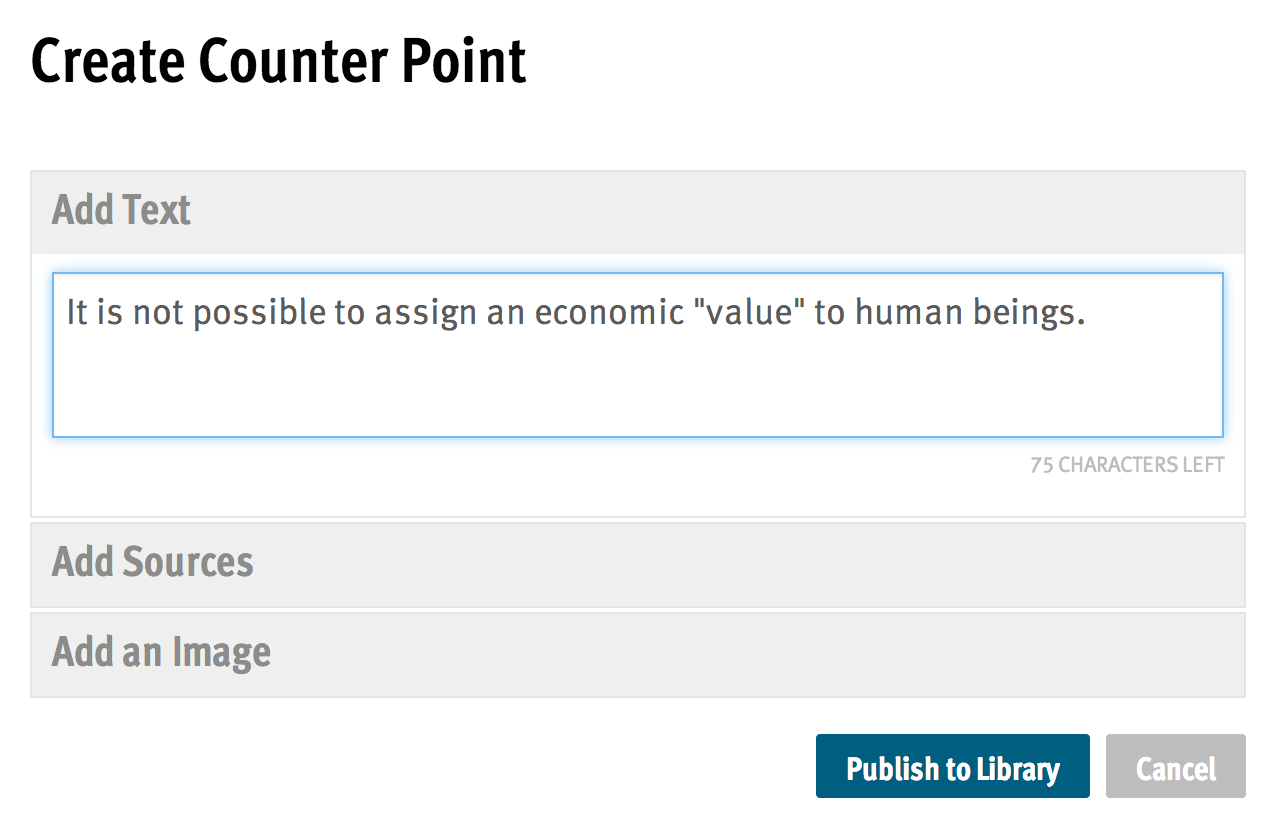
Task: Click the empty area below the typed sentence
Action: [x=638, y=390]
